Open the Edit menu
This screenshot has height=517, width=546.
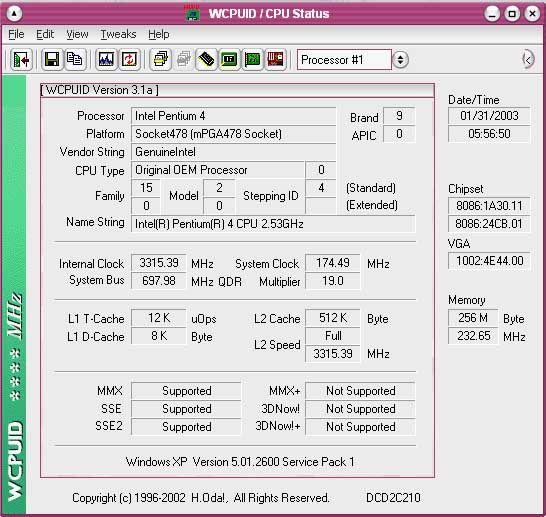coord(45,34)
